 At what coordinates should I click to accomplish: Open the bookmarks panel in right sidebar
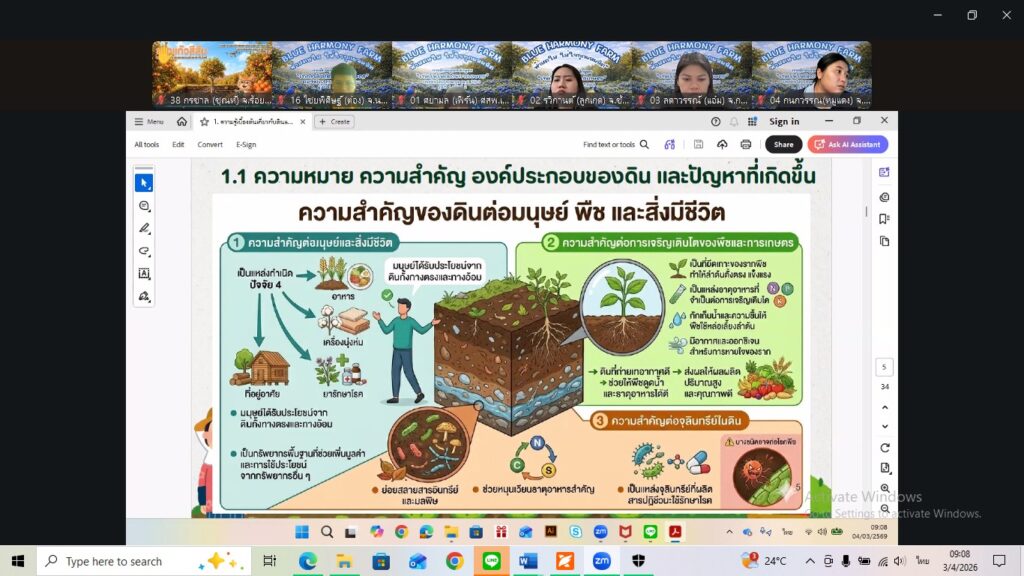click(884, 219)
